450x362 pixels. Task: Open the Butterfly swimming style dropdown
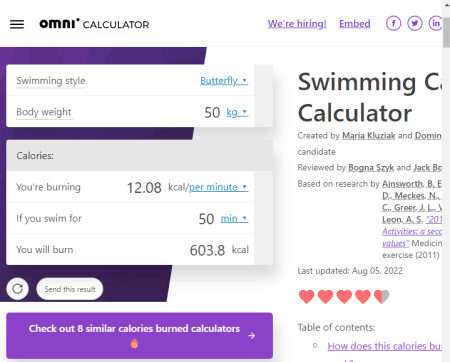coord(224,81)
